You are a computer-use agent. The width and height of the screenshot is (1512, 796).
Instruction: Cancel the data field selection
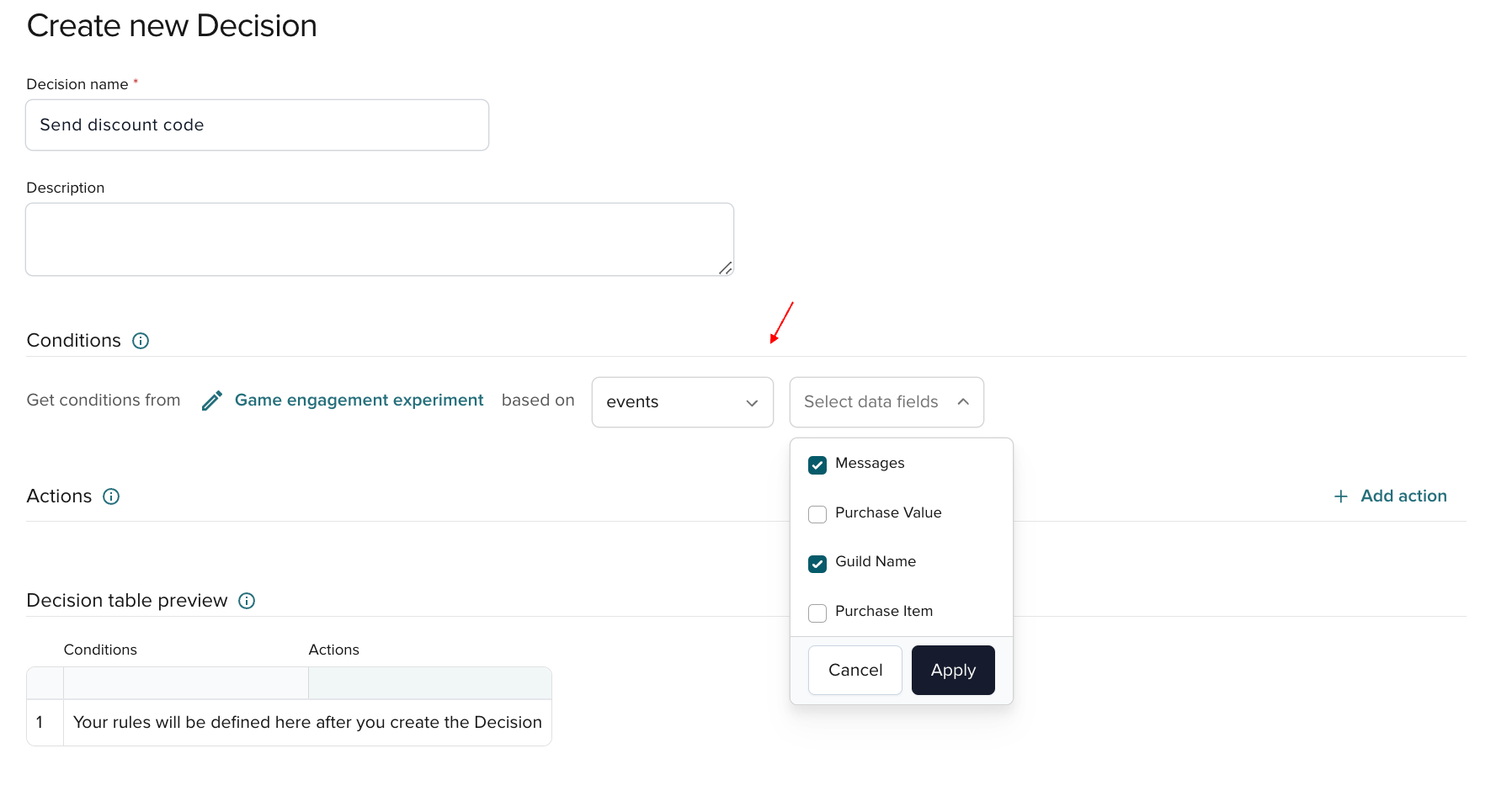click(x=854, y=670)
